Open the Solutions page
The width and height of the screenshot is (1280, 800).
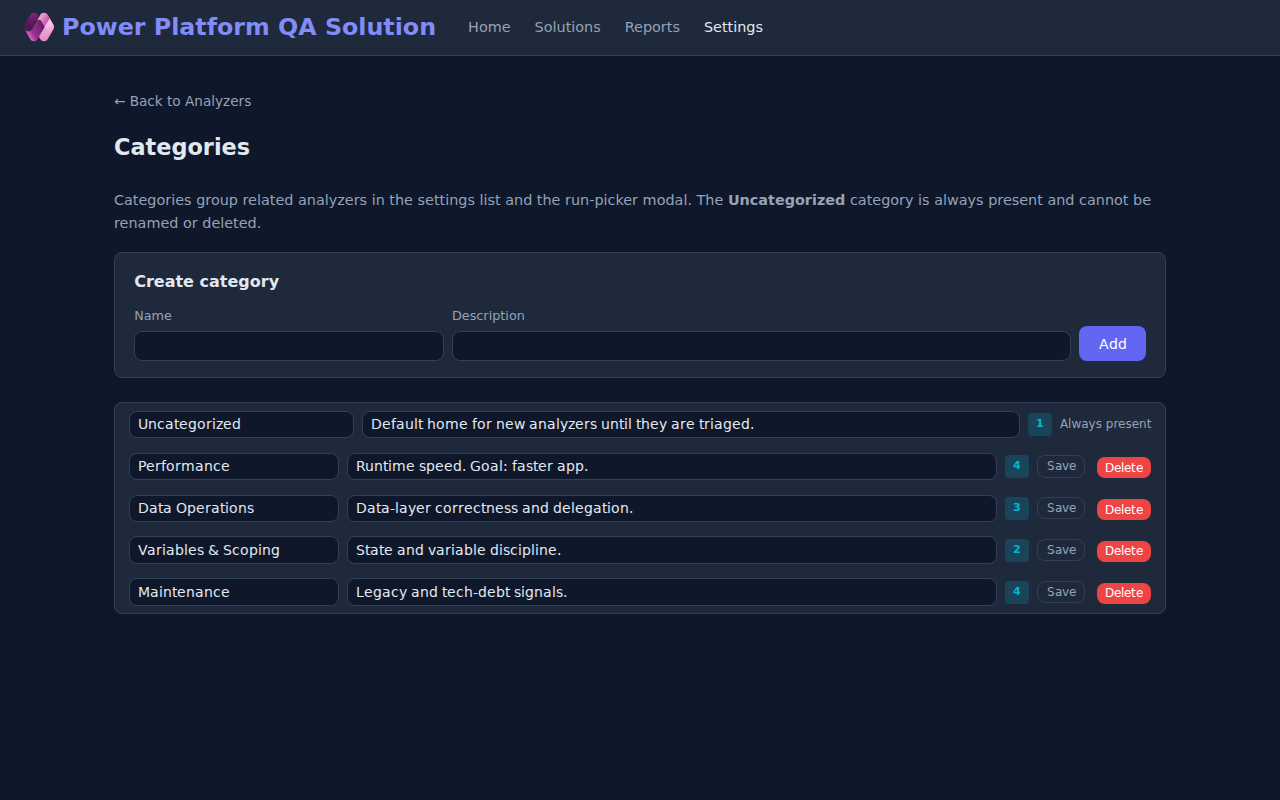tap(567, 27)
